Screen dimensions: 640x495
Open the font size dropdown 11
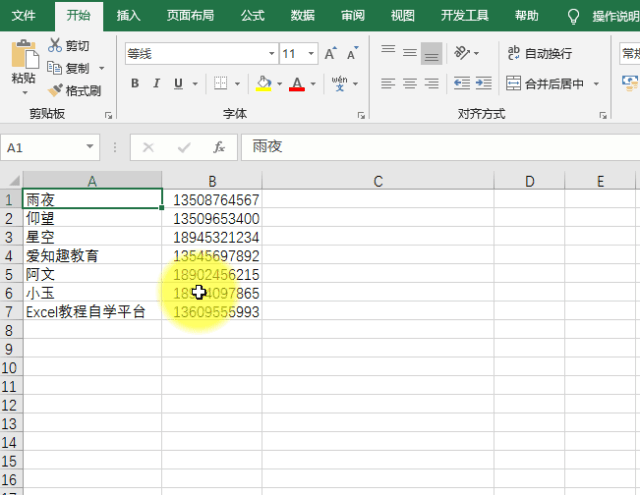[311, 53]
